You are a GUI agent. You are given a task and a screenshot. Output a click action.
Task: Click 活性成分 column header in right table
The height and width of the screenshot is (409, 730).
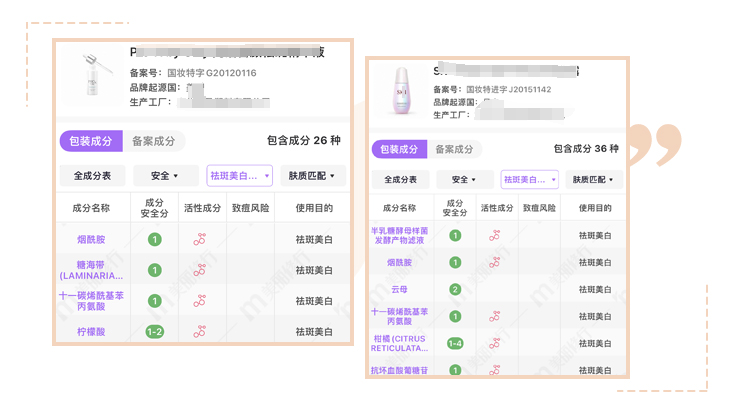click(x=497, y=208)
